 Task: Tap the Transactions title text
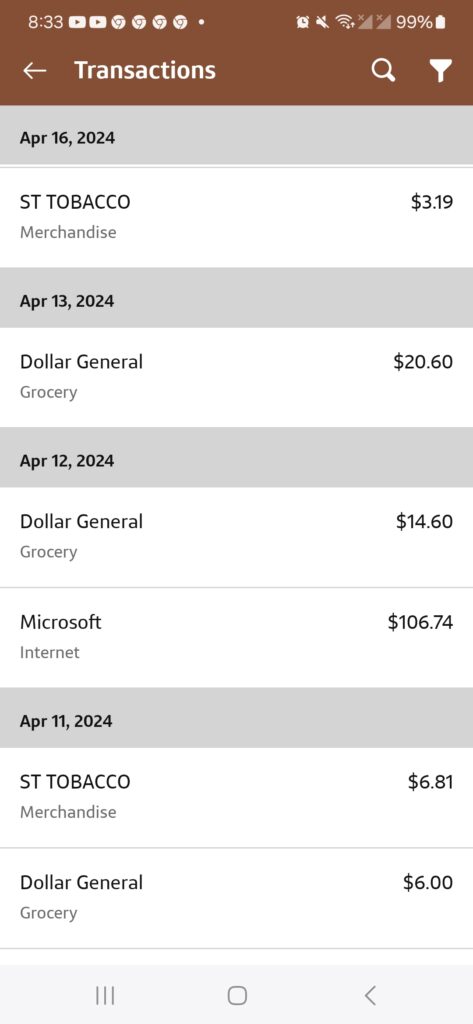click(145, 70)
